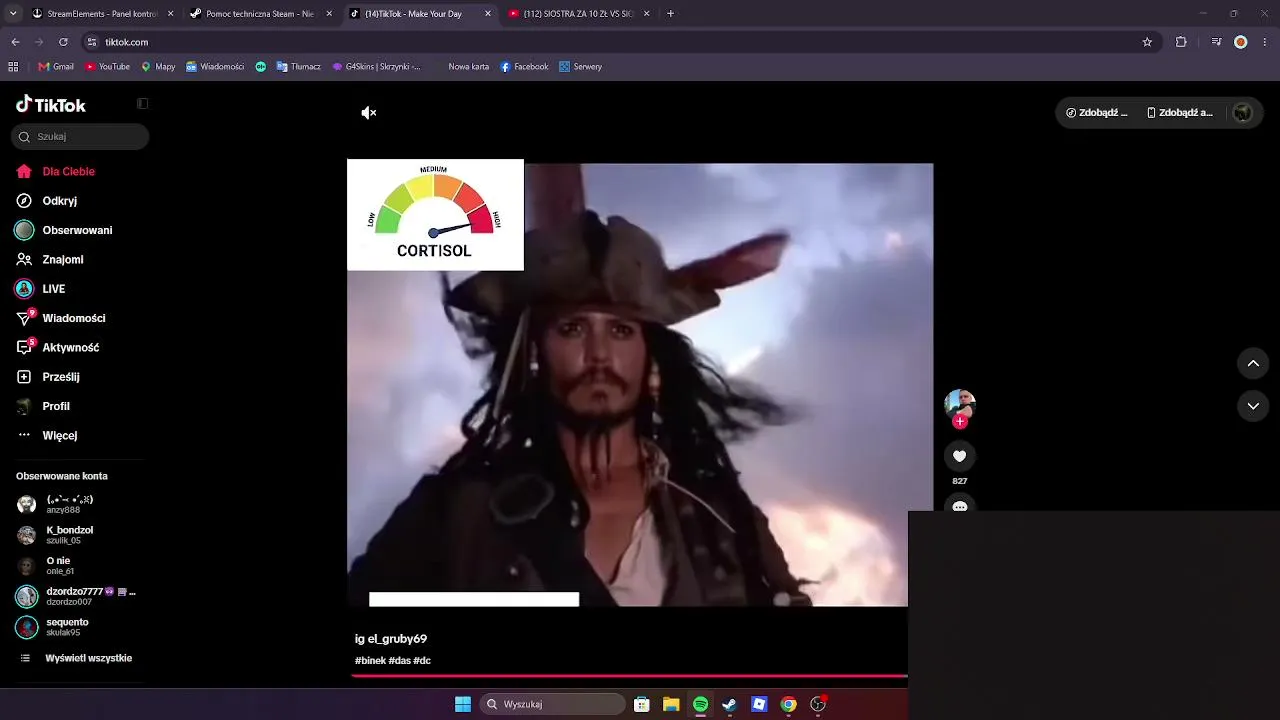Open Facebook bookmark
The width and height of the screenshot is (1280, 720).
pos(524,67)
